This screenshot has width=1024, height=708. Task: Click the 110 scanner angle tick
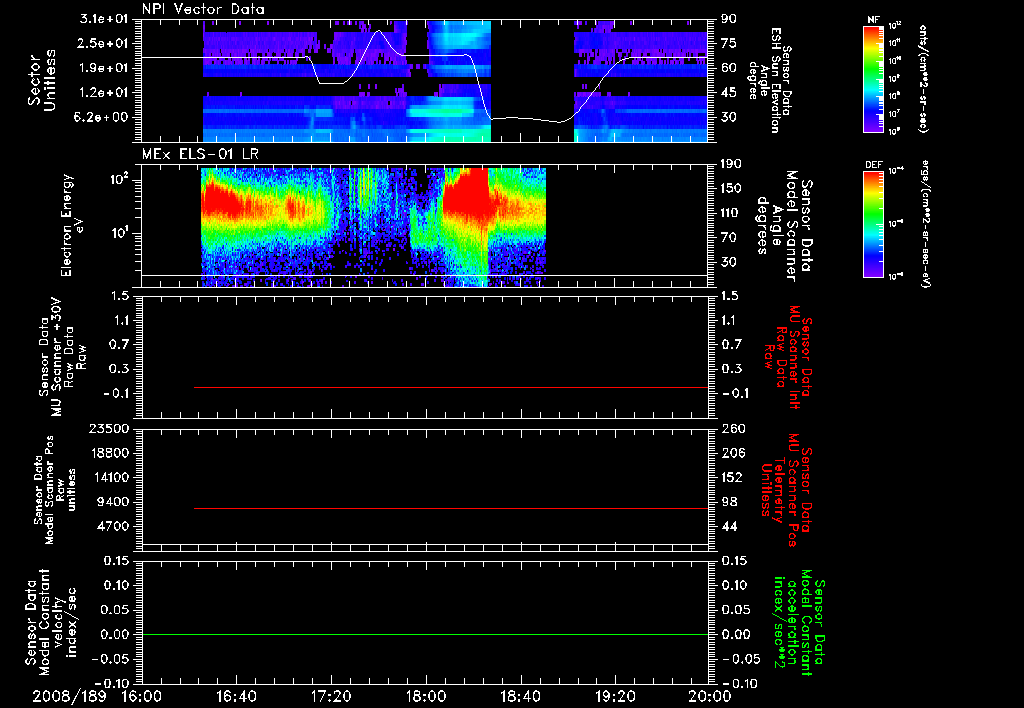click(732, 213)
